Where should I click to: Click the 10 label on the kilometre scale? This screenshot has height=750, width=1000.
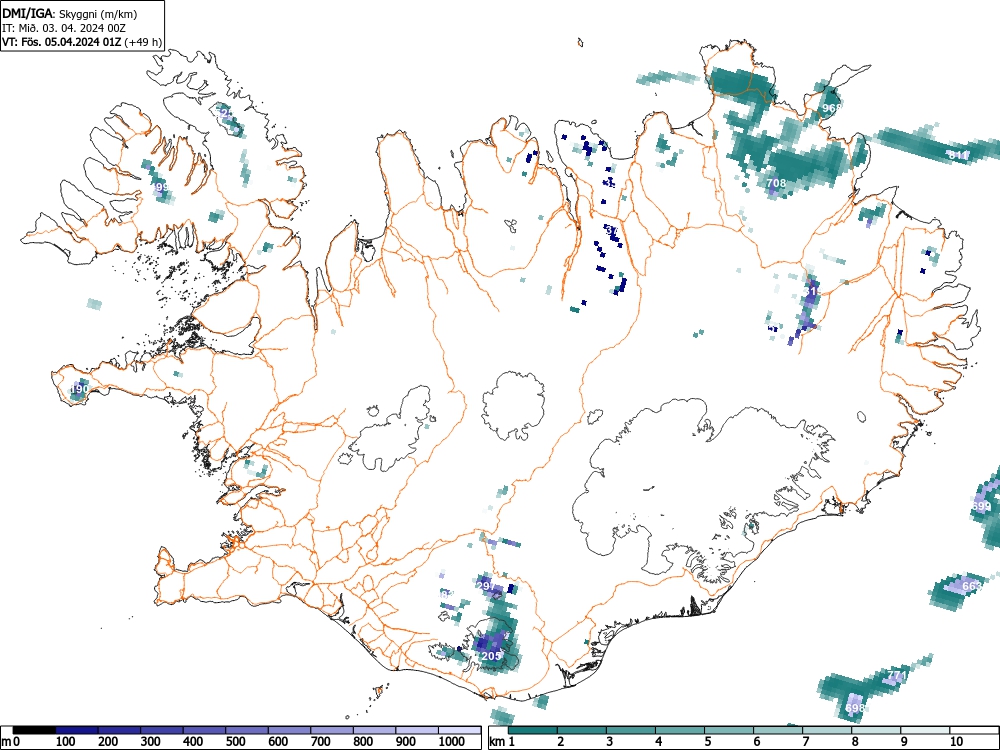(956, 742)
